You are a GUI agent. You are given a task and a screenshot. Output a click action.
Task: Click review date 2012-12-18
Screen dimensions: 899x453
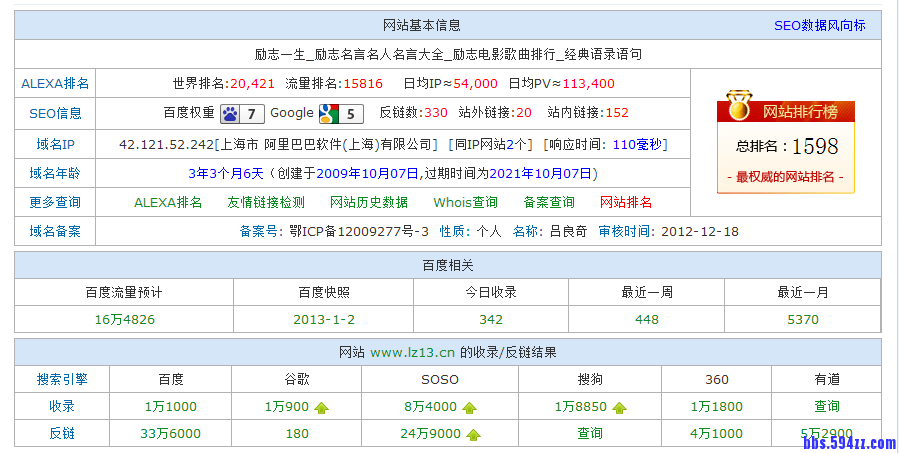click(x=700, y=232)
